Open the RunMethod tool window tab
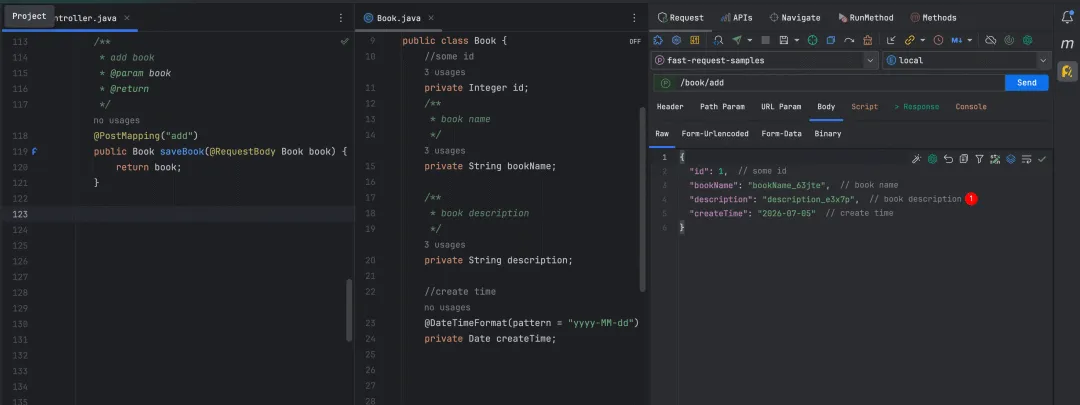This screenshot has height=405, width=1080. click(x=866, y=18)
